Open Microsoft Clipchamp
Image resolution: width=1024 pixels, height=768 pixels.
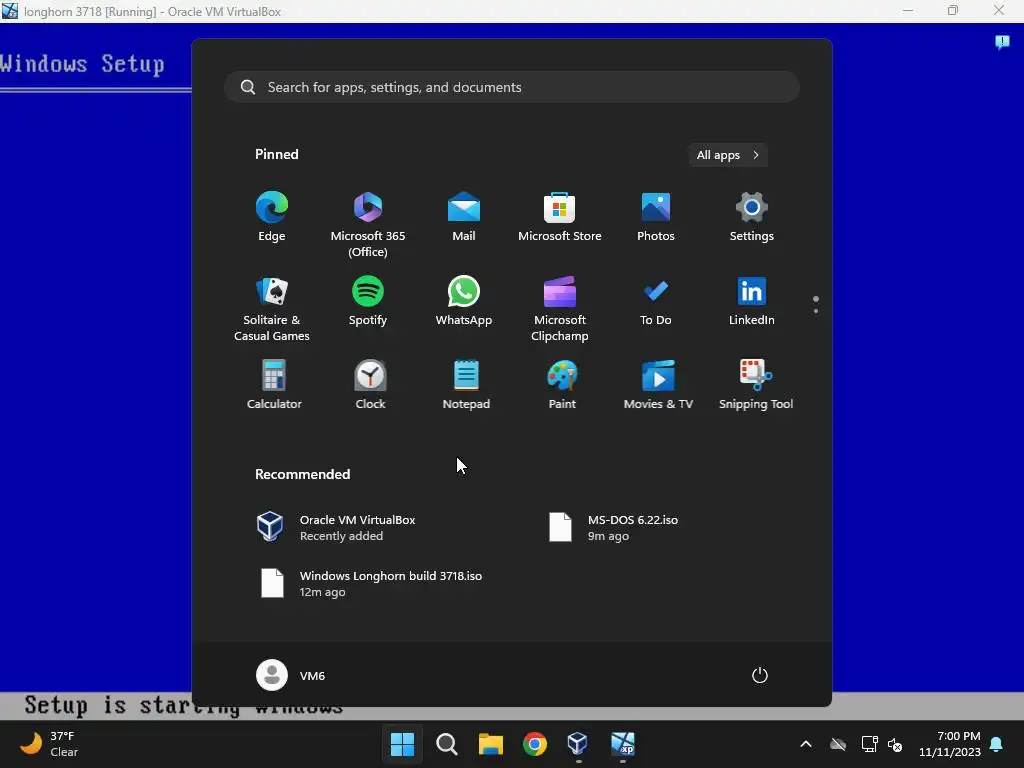[560, 308]
